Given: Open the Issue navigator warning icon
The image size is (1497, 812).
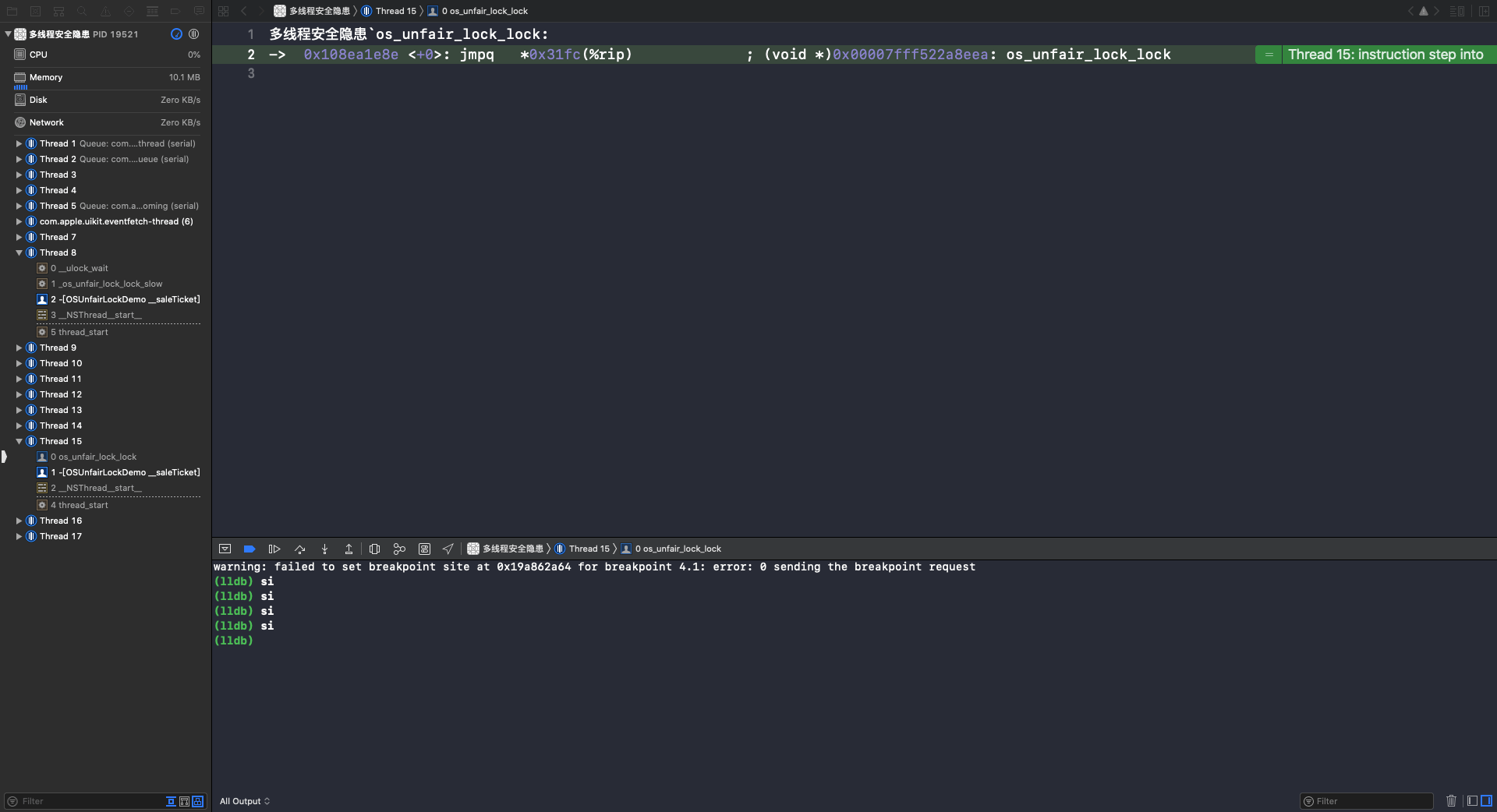Looking at the screenshot, I should coord(105,11).
